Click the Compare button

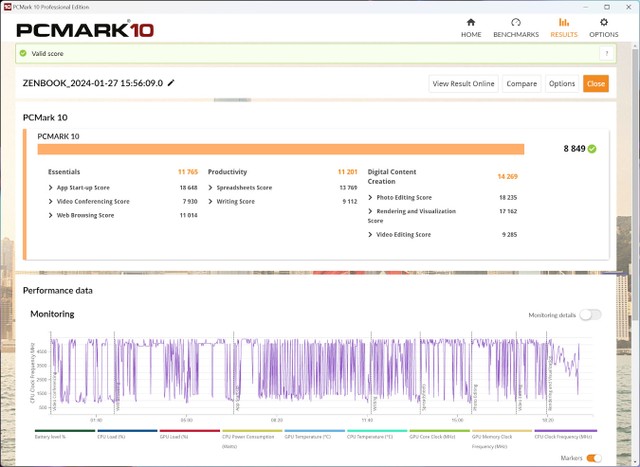(x=522, y=84)
